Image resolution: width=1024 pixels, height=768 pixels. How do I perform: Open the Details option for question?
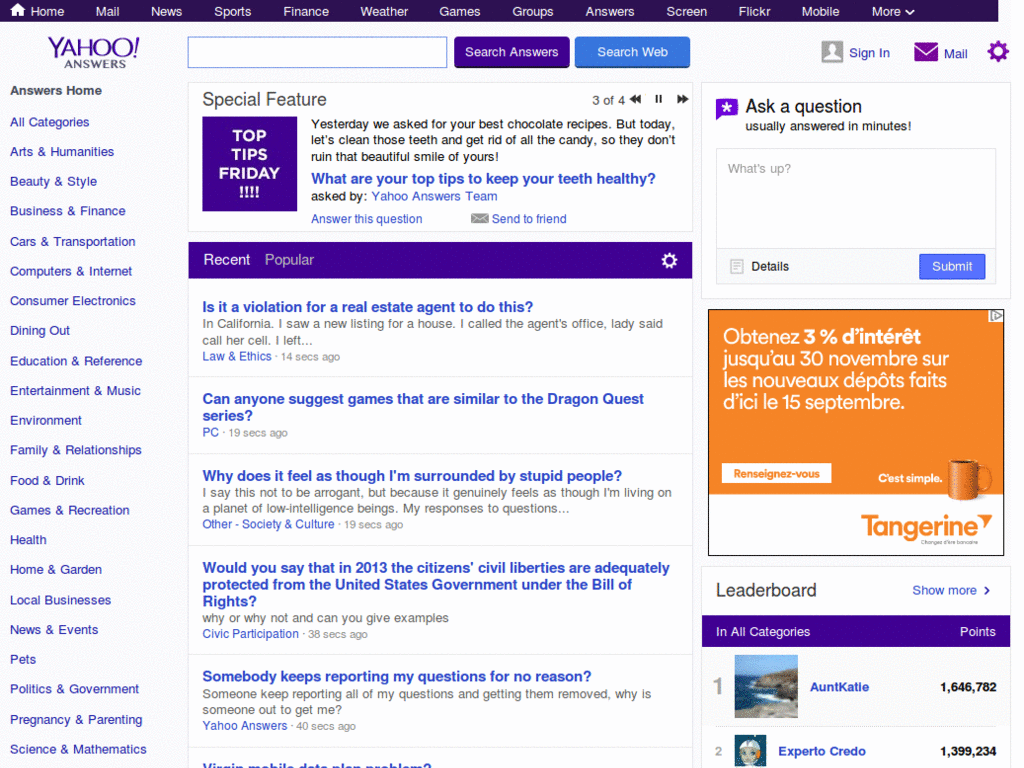point(769,266)
